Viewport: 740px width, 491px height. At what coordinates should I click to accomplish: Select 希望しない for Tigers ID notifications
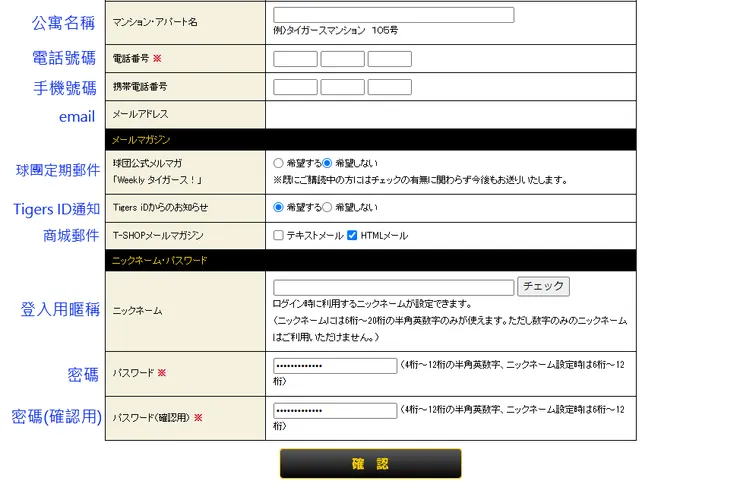click(x=327, y=207)
